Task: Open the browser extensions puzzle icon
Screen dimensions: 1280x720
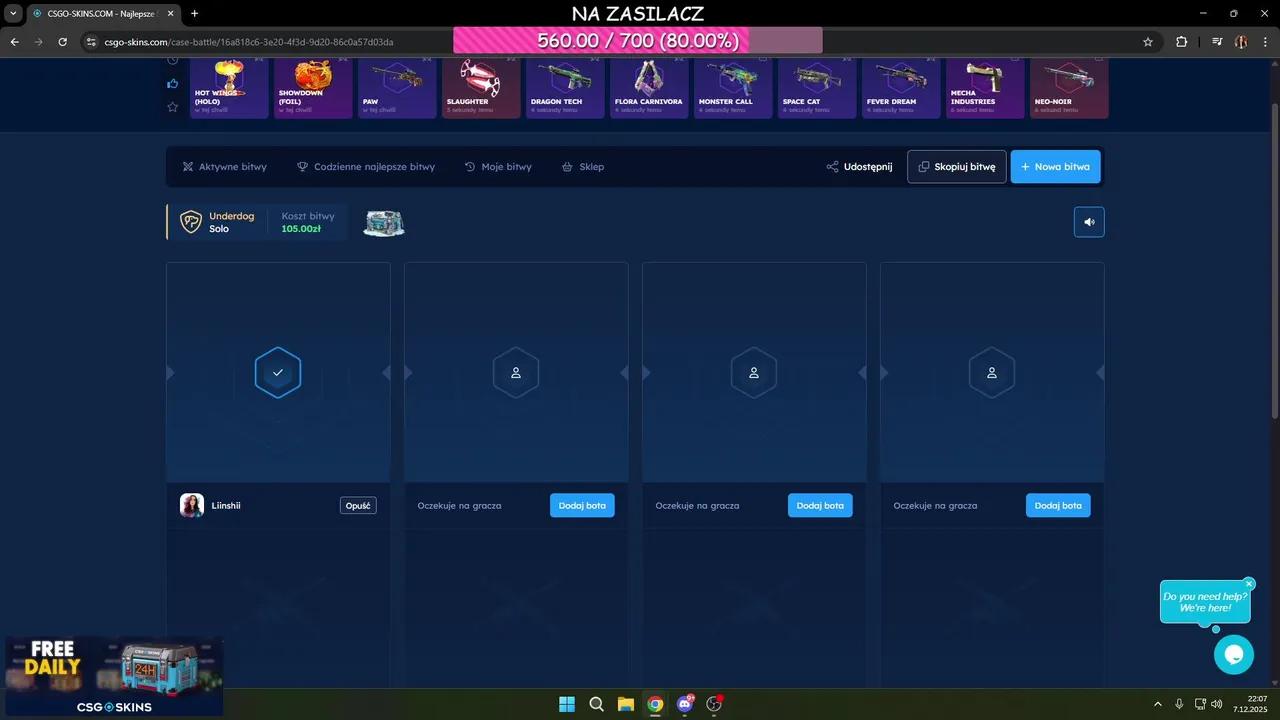Action: 1182,42
